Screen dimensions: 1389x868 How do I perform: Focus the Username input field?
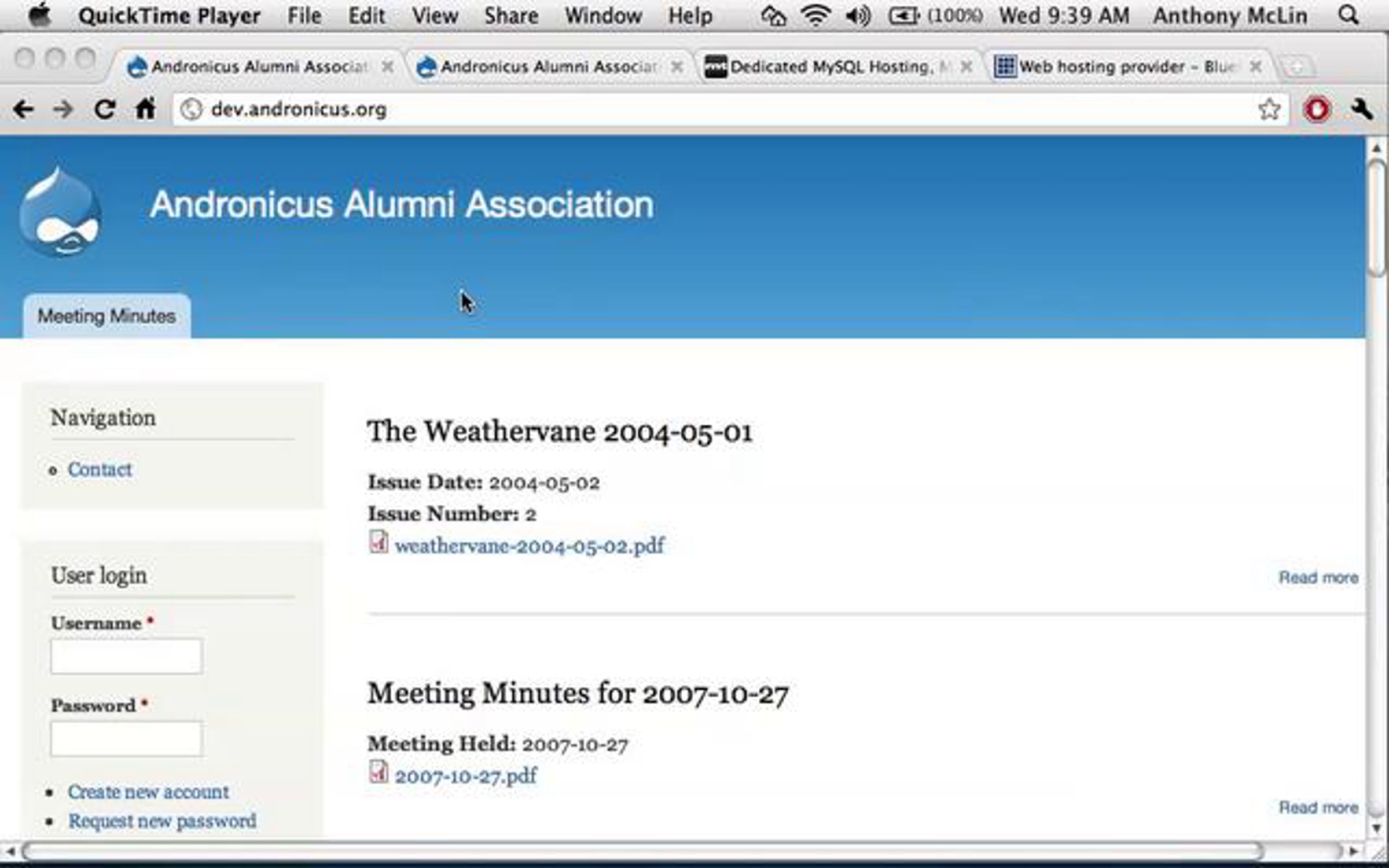[126, 656]
